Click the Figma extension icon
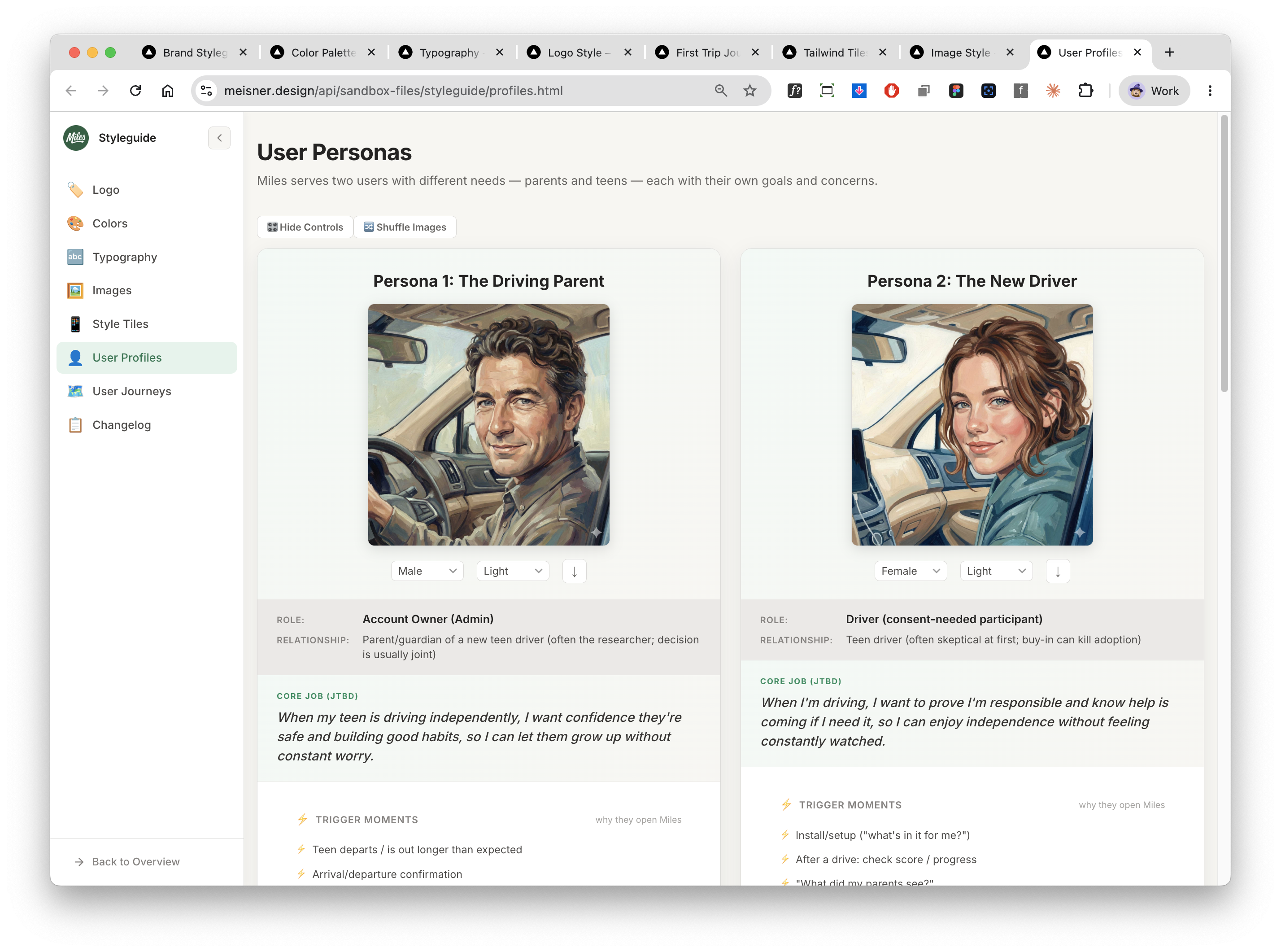 [955, 91]
